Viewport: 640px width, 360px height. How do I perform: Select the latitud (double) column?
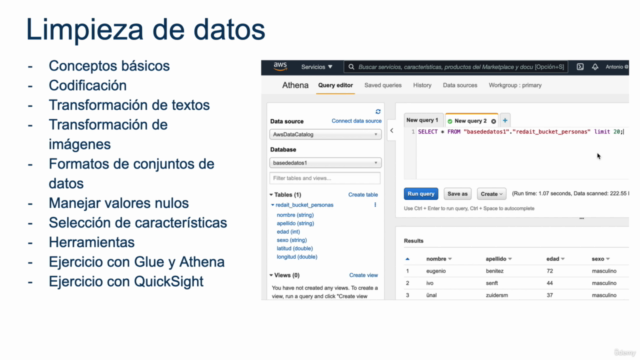tap(295, 249)
